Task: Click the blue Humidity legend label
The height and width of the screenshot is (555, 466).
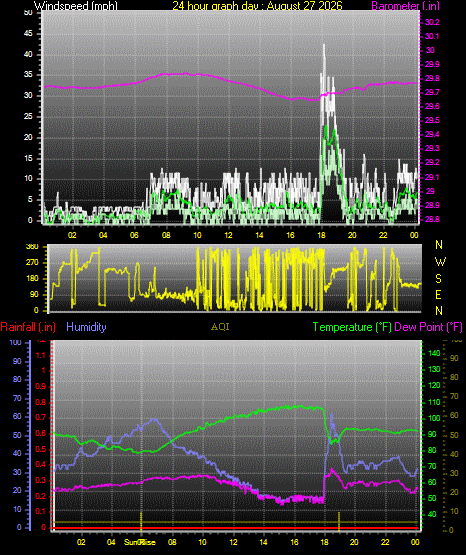Action: (86, 327)
